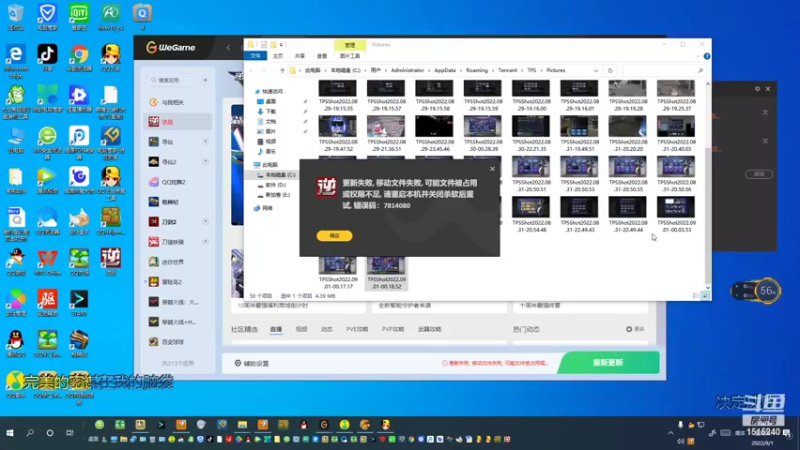Select file TPSShot2022.09.01-00.18.52
The height and width of the screenshot is (450, 800).
pos(386,273)
